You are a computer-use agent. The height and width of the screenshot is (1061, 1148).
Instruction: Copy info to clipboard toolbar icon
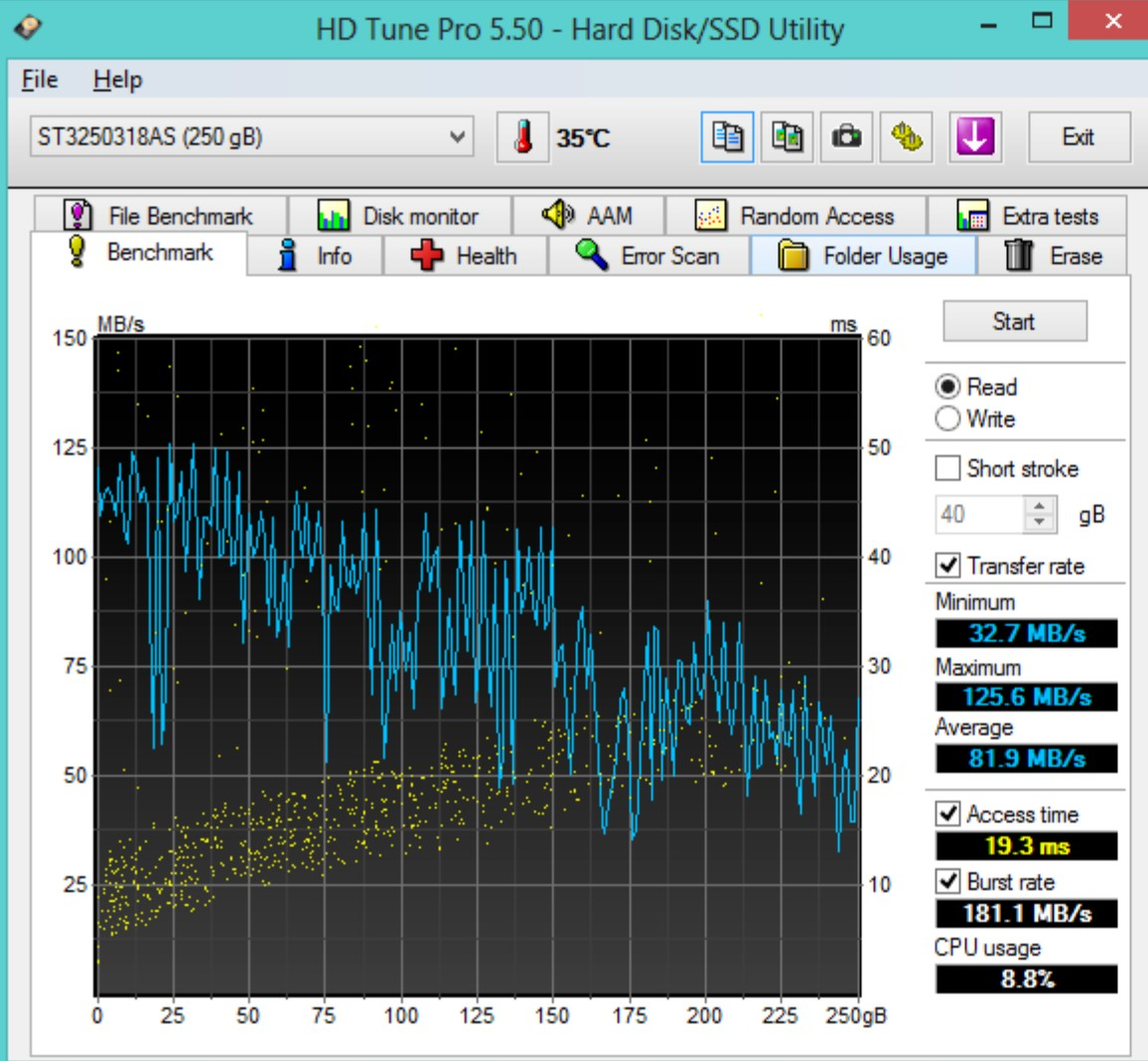point(727,137)
